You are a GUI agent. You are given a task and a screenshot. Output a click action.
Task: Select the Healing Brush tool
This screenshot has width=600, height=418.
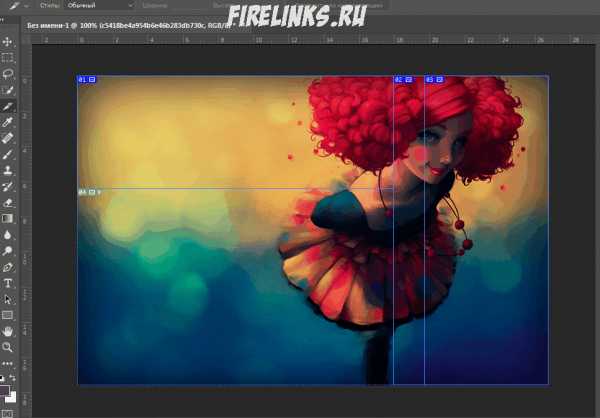(7, 138)
